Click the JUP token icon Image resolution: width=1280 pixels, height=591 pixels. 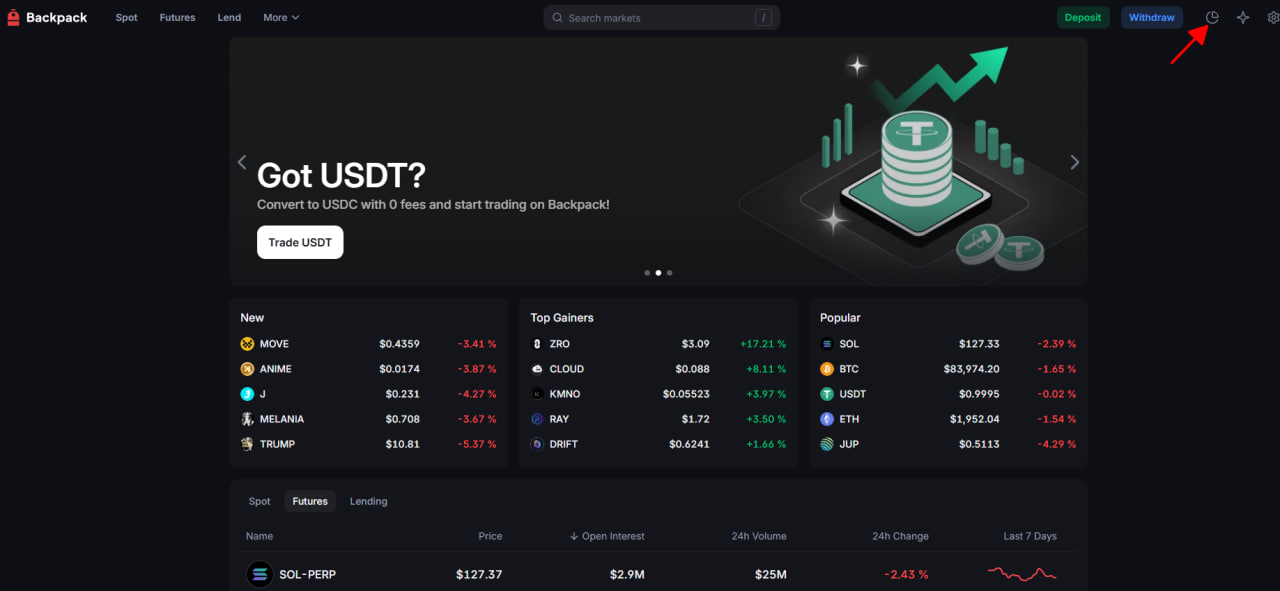click(x=827, y=444)
